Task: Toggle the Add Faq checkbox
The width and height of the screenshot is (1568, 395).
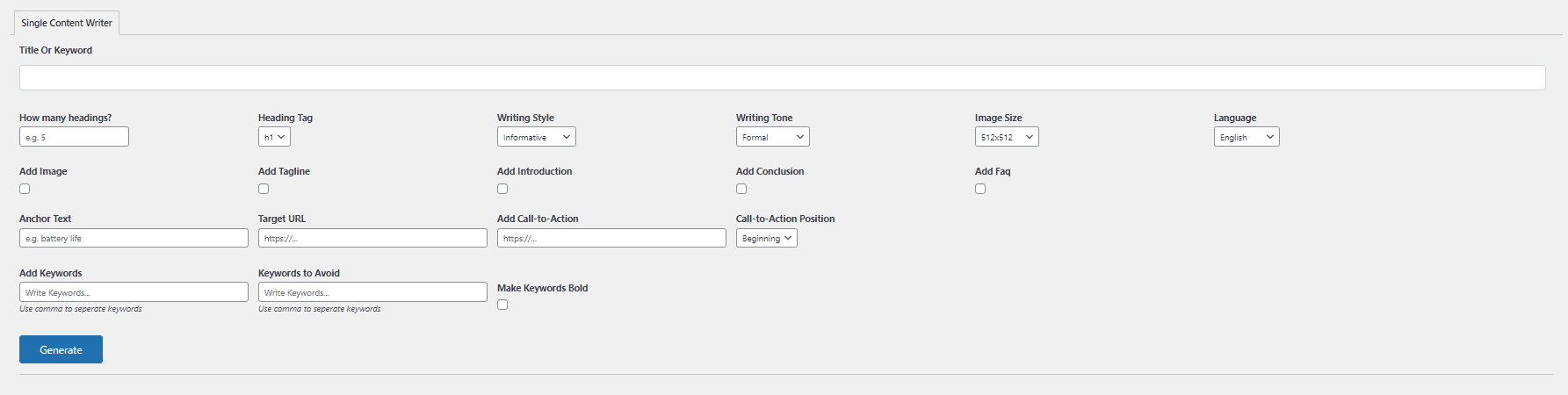Action: (x=980, y=189)
